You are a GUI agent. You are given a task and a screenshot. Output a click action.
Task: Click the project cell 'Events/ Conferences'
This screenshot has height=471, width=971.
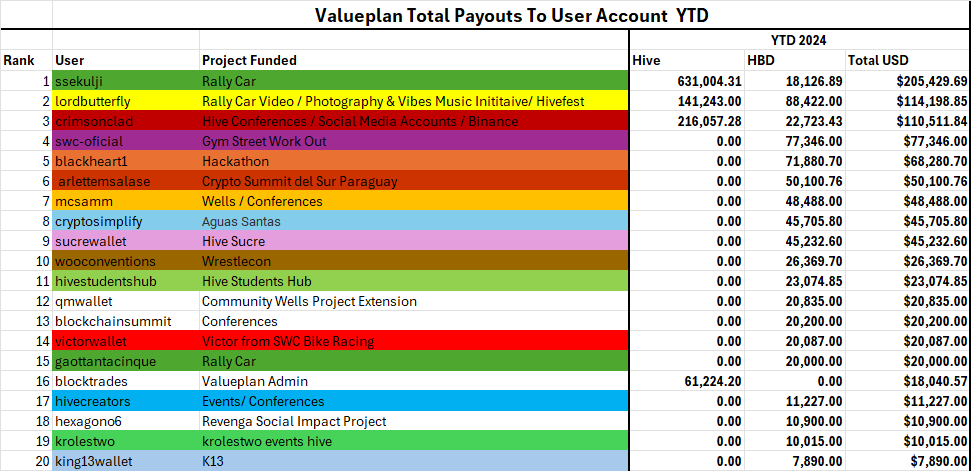coord(414,402)
